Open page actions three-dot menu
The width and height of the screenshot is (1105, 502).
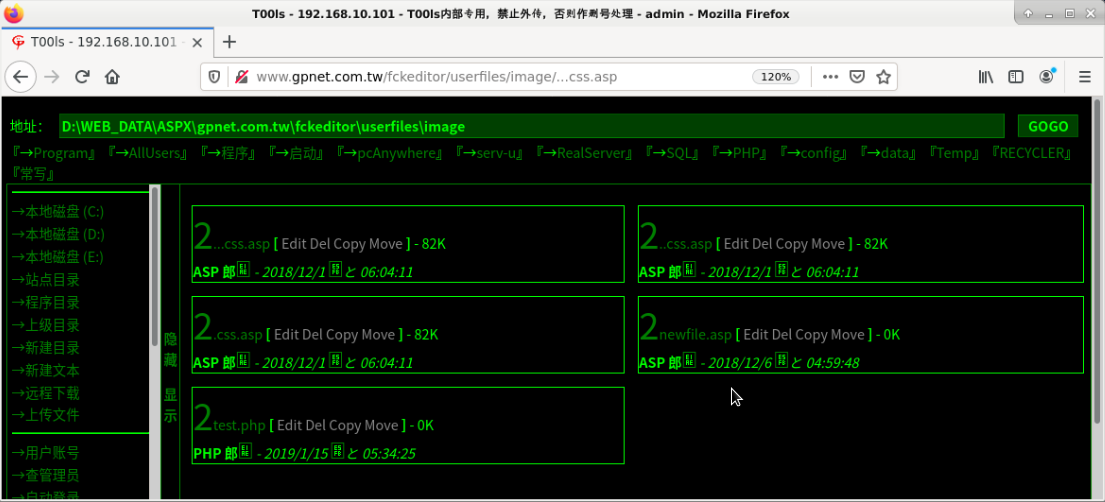pos(831,77)
